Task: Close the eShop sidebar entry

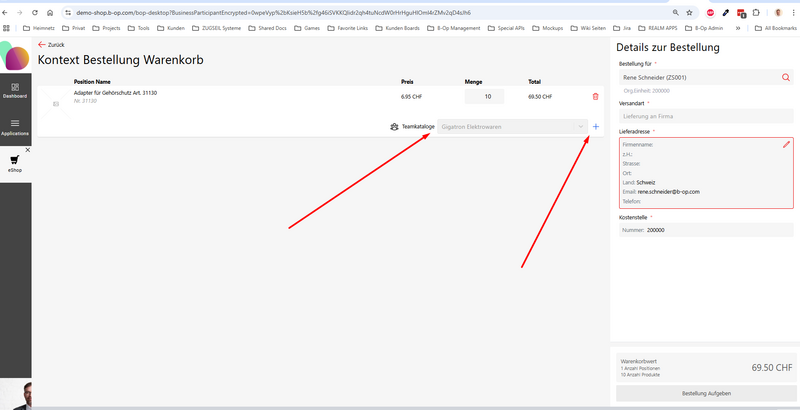Action: pos(27,150)
